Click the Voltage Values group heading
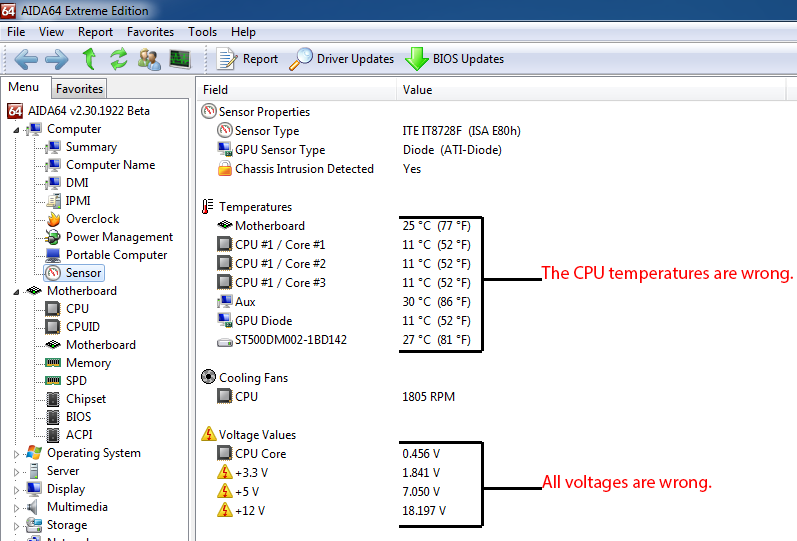 249,435
